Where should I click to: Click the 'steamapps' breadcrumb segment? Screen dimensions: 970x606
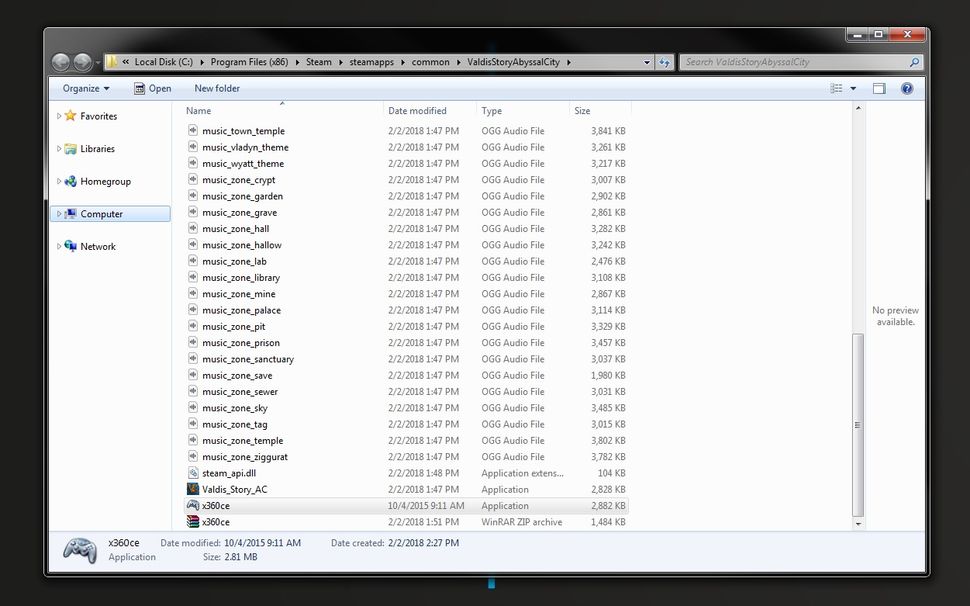tap(371, 62)
